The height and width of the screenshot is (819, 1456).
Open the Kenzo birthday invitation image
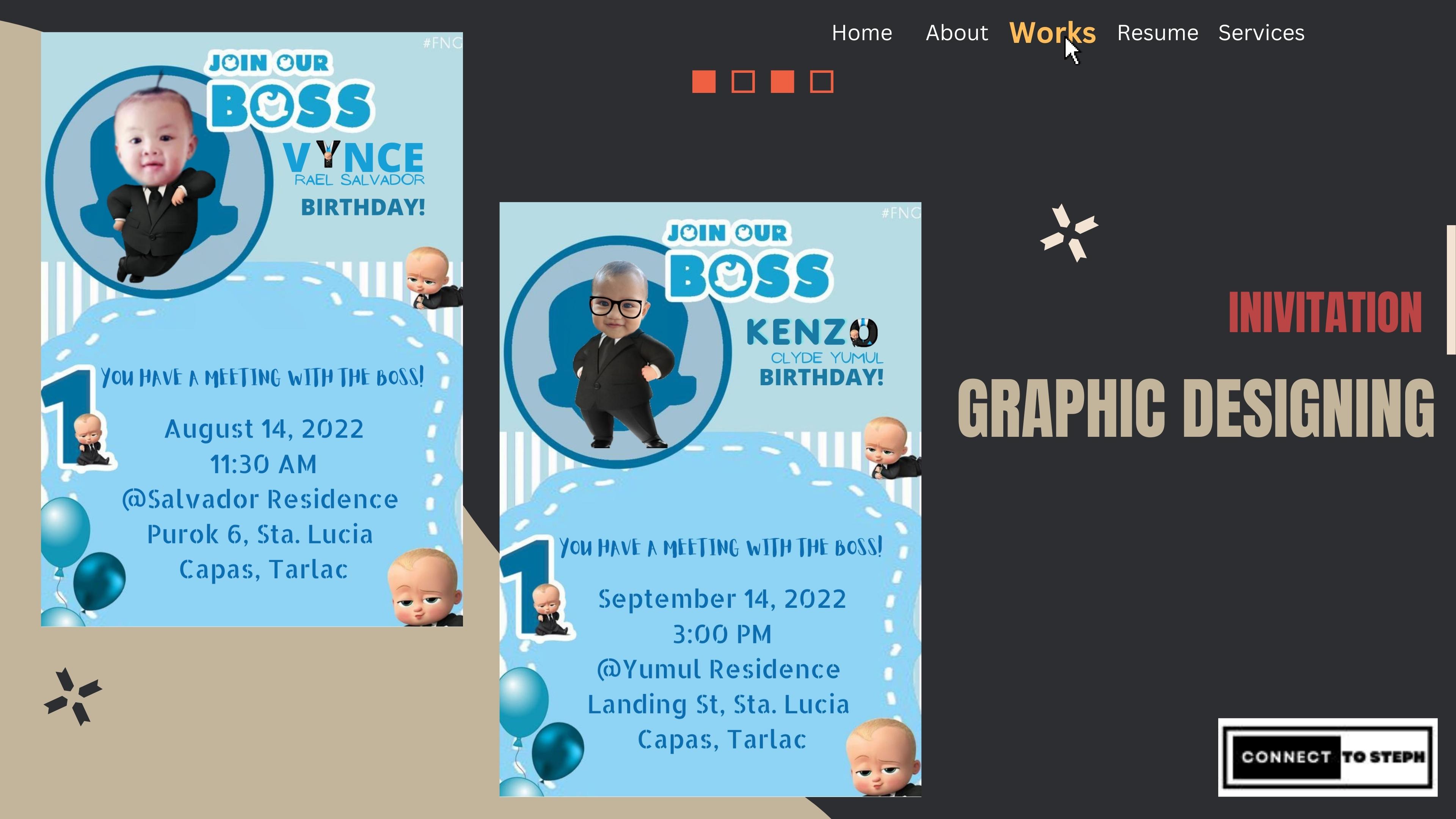click(x=710, y=499)
